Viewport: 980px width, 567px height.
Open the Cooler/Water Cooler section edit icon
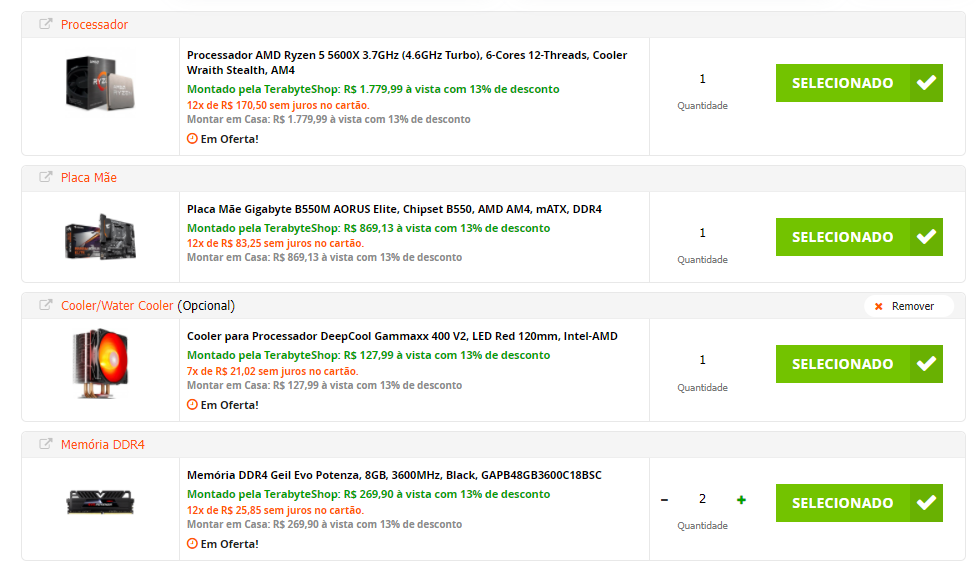pyautogui.click(x=46, y=305)
